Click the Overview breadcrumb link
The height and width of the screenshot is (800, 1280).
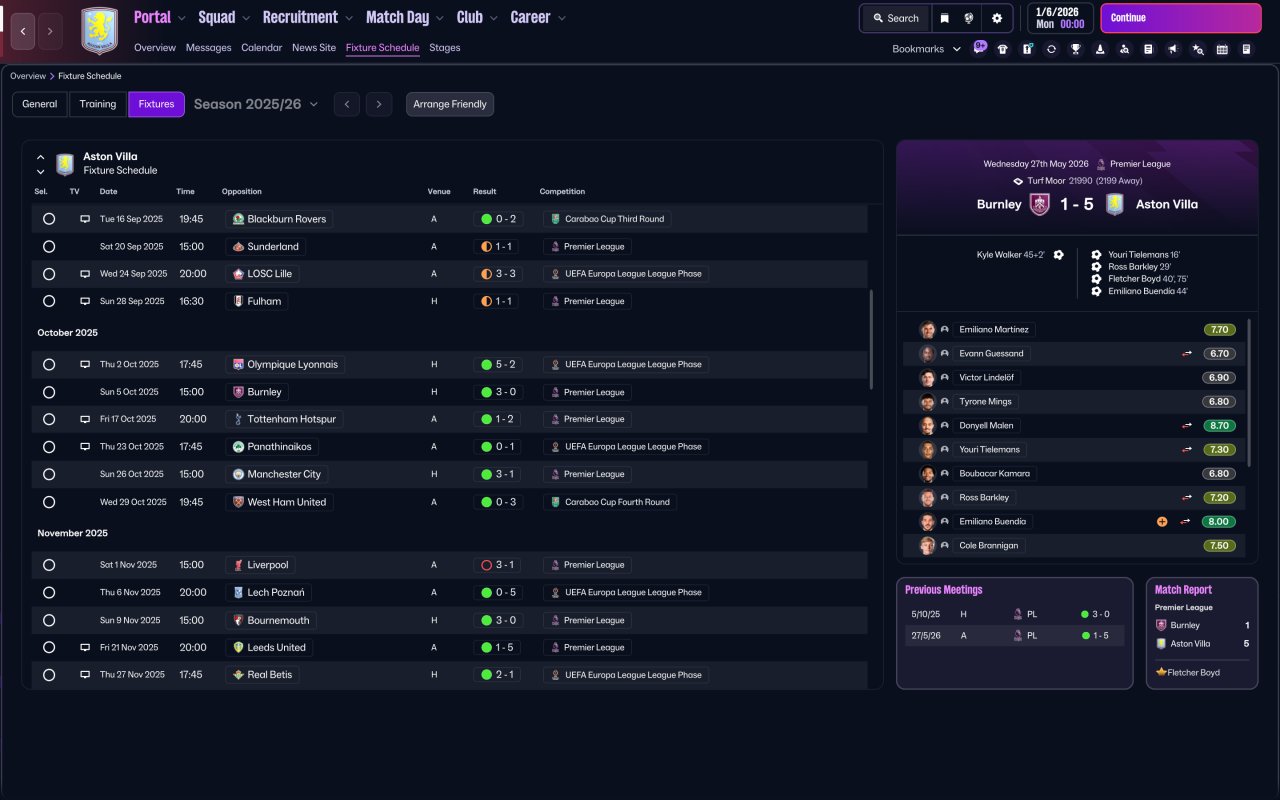(28, 76)
